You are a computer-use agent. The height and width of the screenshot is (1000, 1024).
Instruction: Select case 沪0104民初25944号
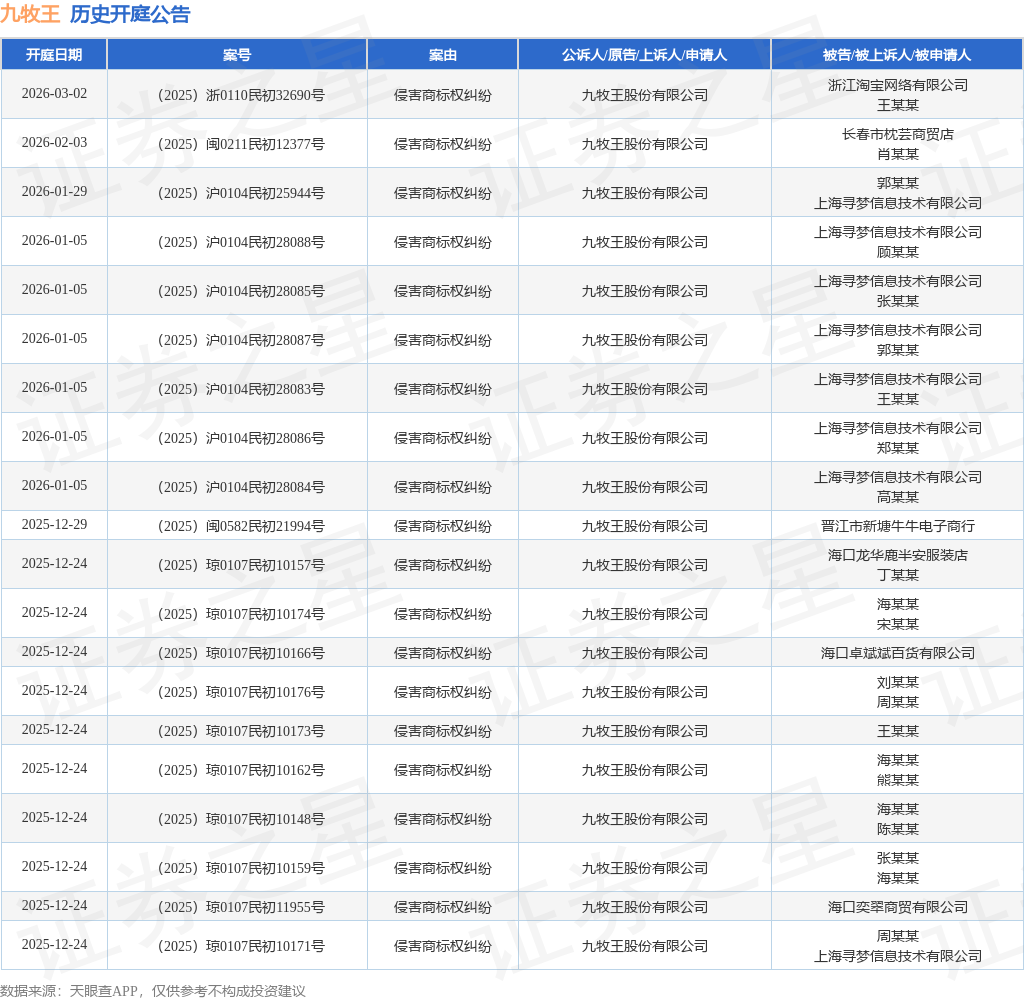[237, 193]
